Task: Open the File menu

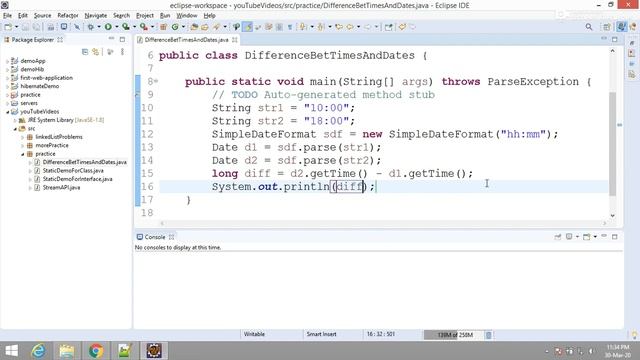Action: [7, 16]
